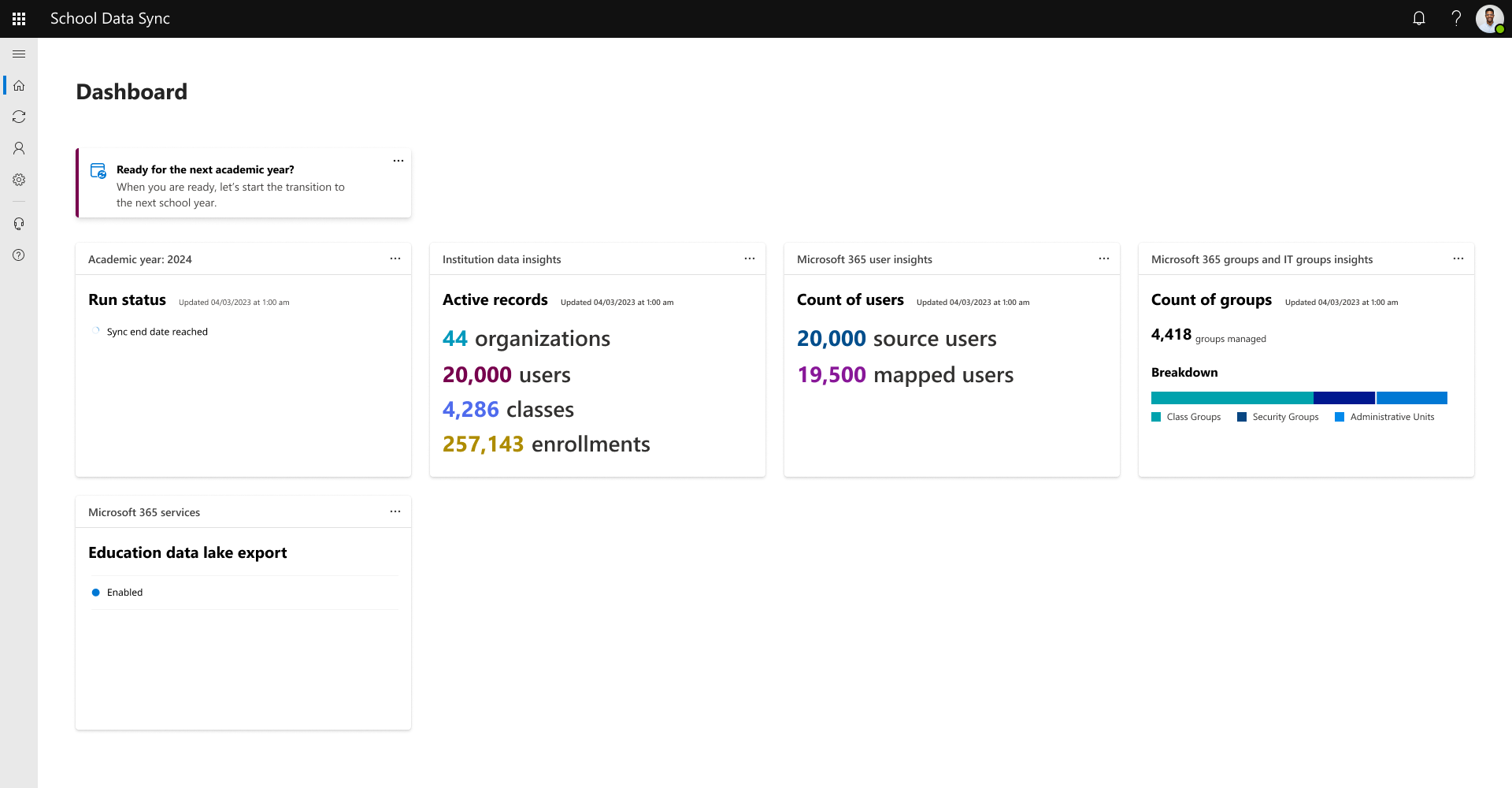Click the Class Groups legend swatch

1156,417
